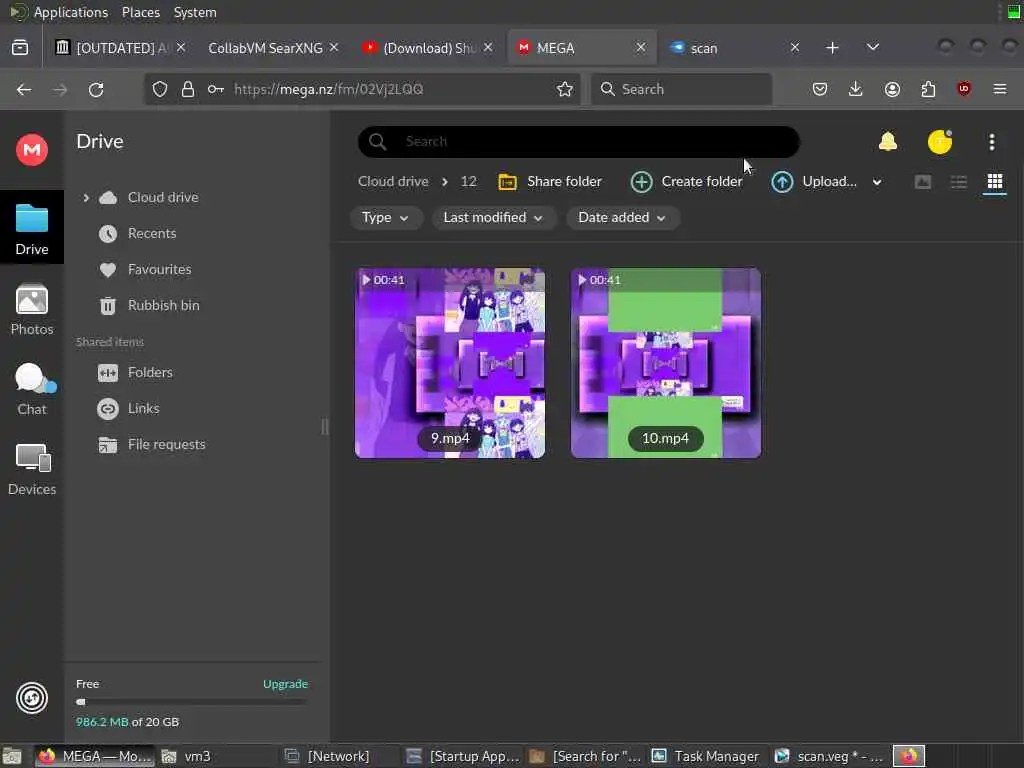Click the MEGA logo icon
The width and height of the screenshot is (1024, 768).
point(31,150)
